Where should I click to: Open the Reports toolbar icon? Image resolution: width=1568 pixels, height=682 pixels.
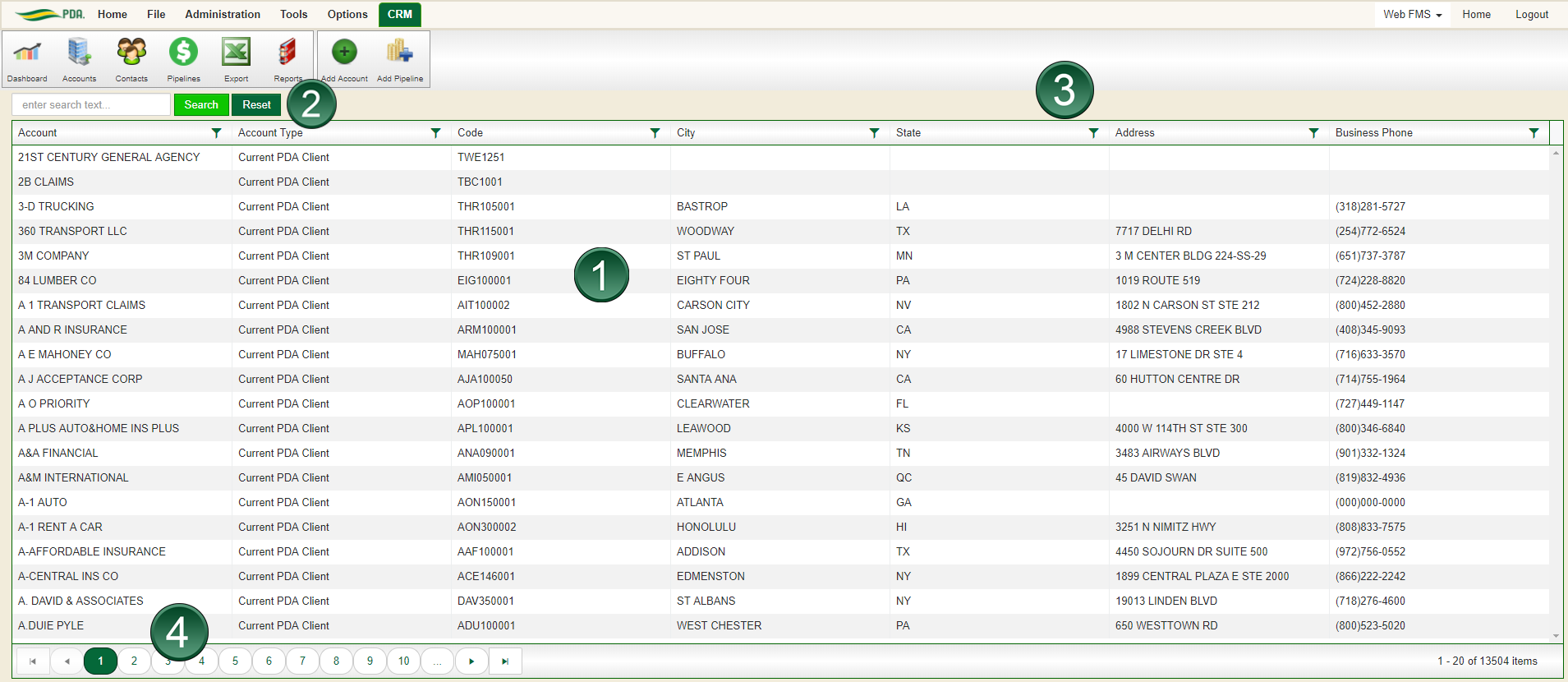[287, 53]
